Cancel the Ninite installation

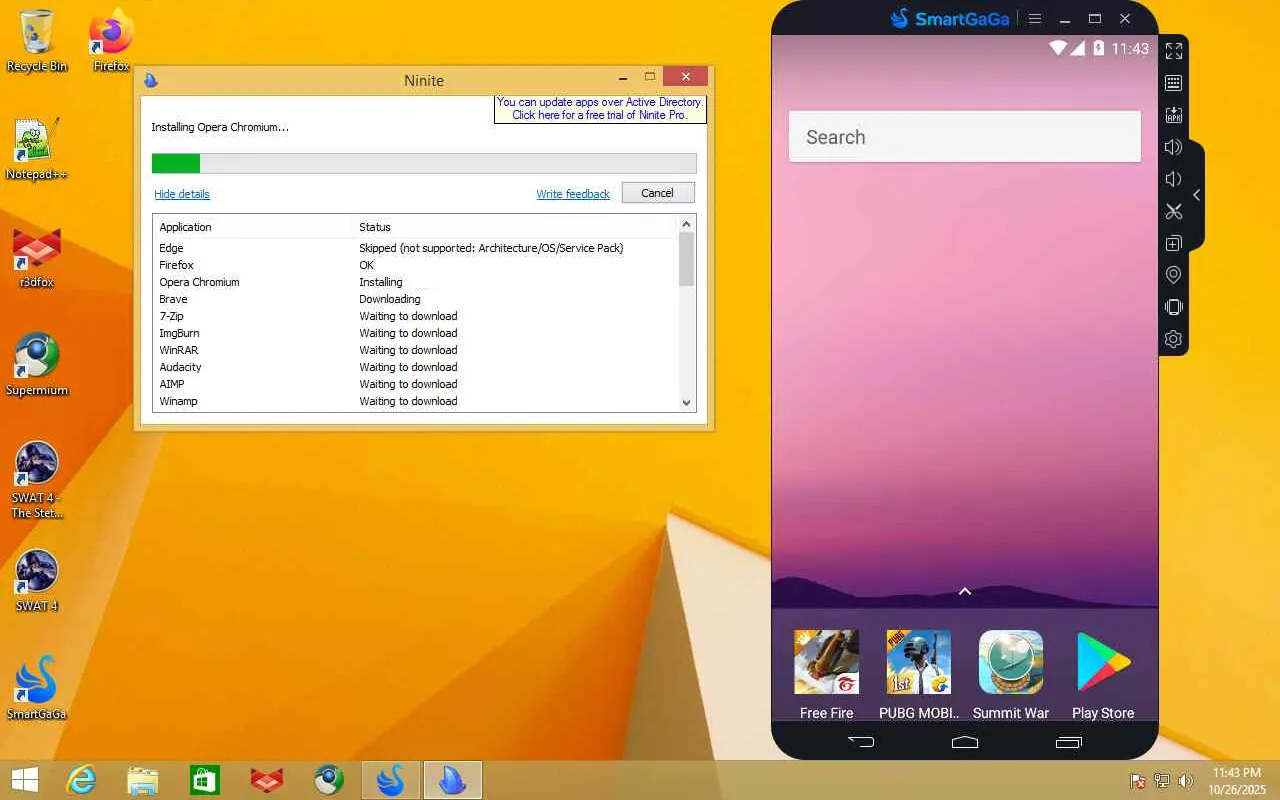(x=658, y=193)
